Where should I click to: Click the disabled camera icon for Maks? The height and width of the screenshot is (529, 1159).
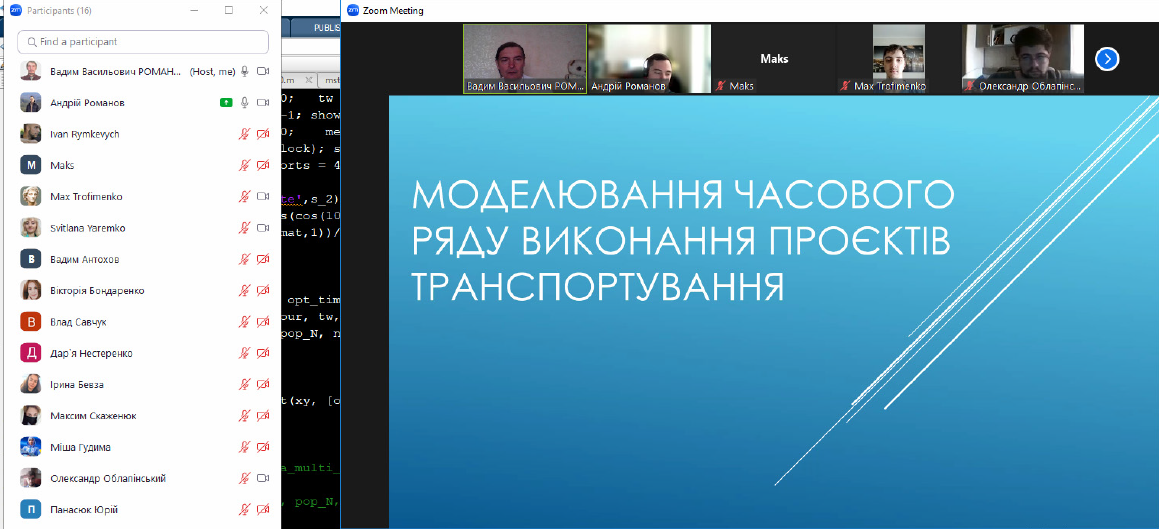pyautogui.click(x=263, y=165)
